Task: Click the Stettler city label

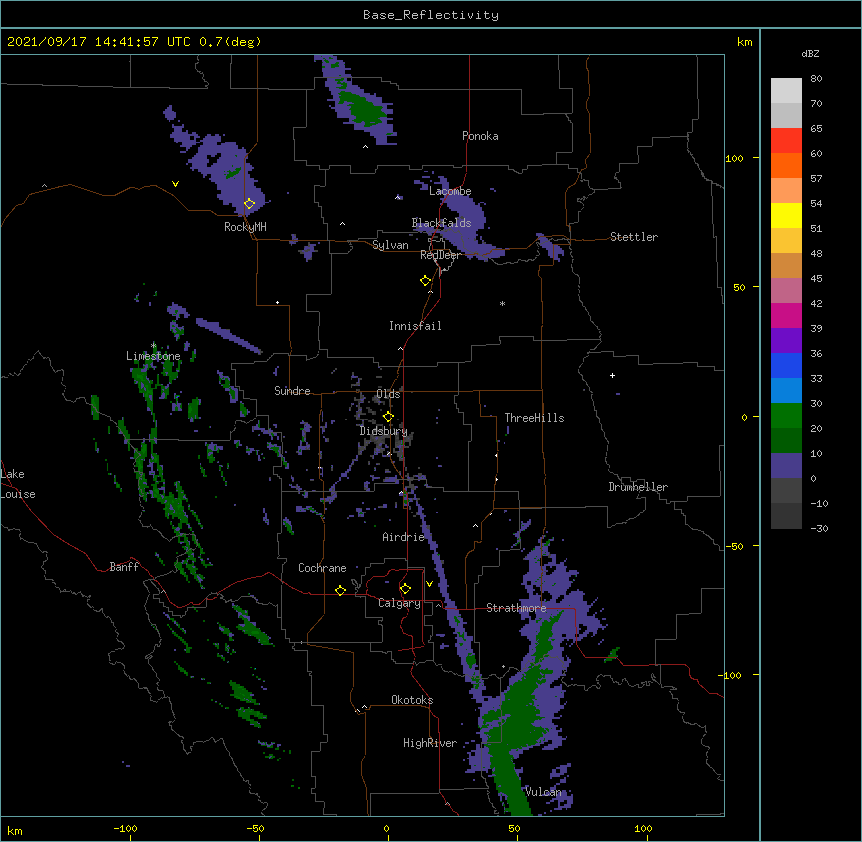Action: coord(634,237)
